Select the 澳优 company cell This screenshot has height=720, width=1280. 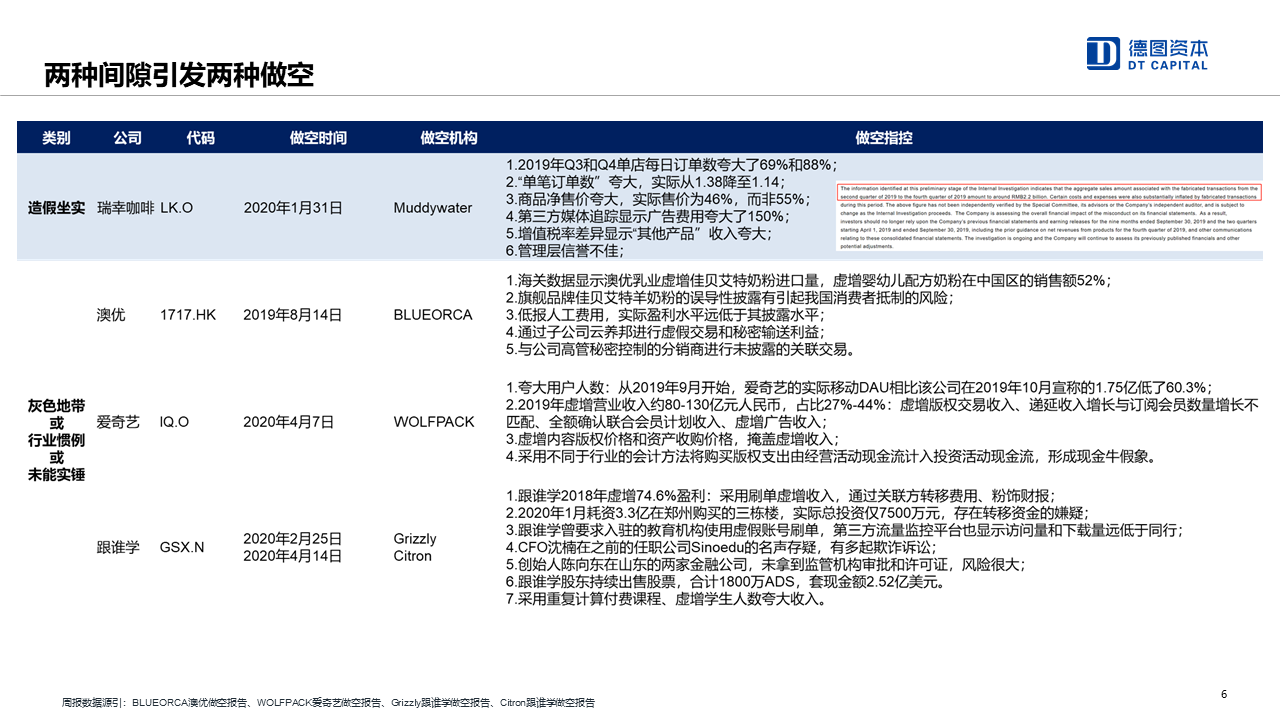(x=111, y=314)
